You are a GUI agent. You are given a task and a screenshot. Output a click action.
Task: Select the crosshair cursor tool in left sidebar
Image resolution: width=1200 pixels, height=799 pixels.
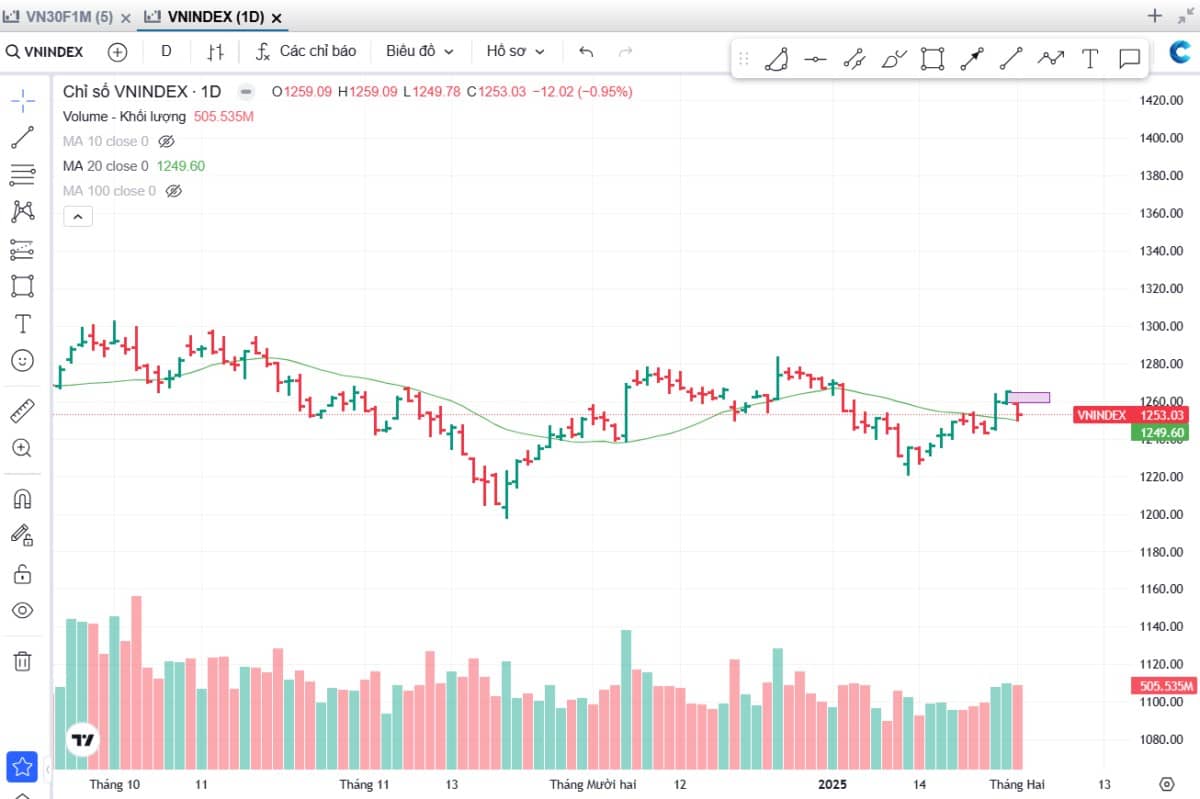pyautogui.click(x=23, y=100)
